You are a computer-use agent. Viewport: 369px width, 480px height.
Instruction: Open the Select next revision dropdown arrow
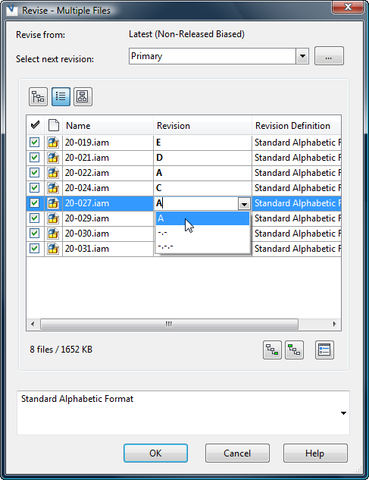pos(302,56)
